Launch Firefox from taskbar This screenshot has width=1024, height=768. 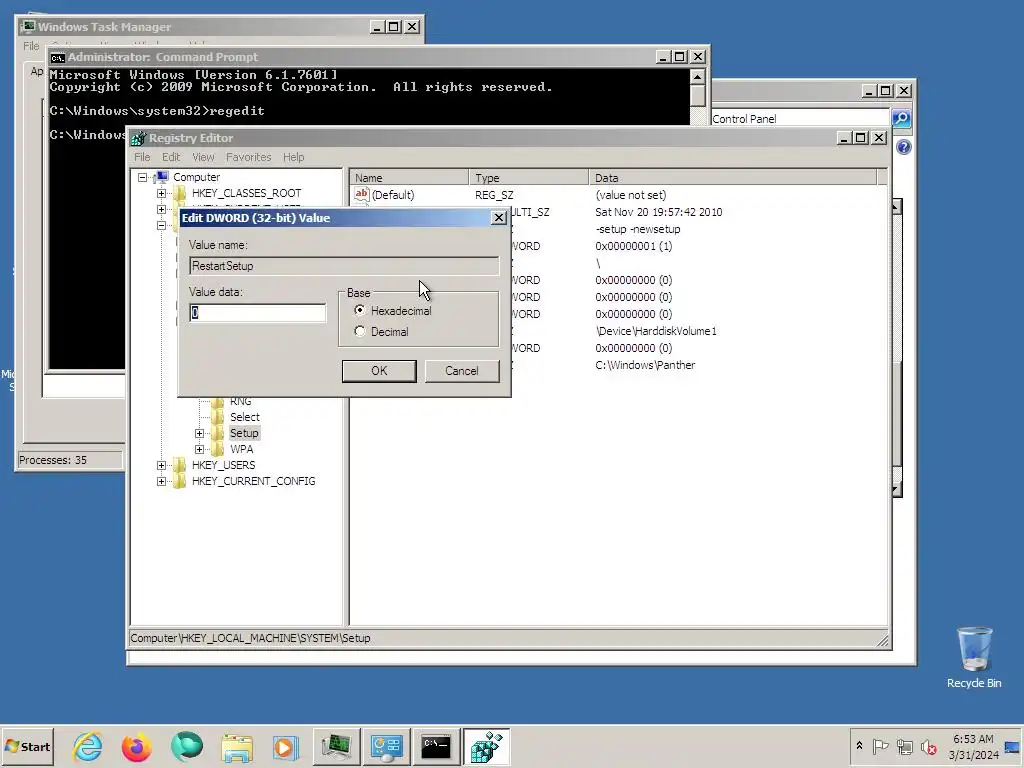[x=136, y=746]
